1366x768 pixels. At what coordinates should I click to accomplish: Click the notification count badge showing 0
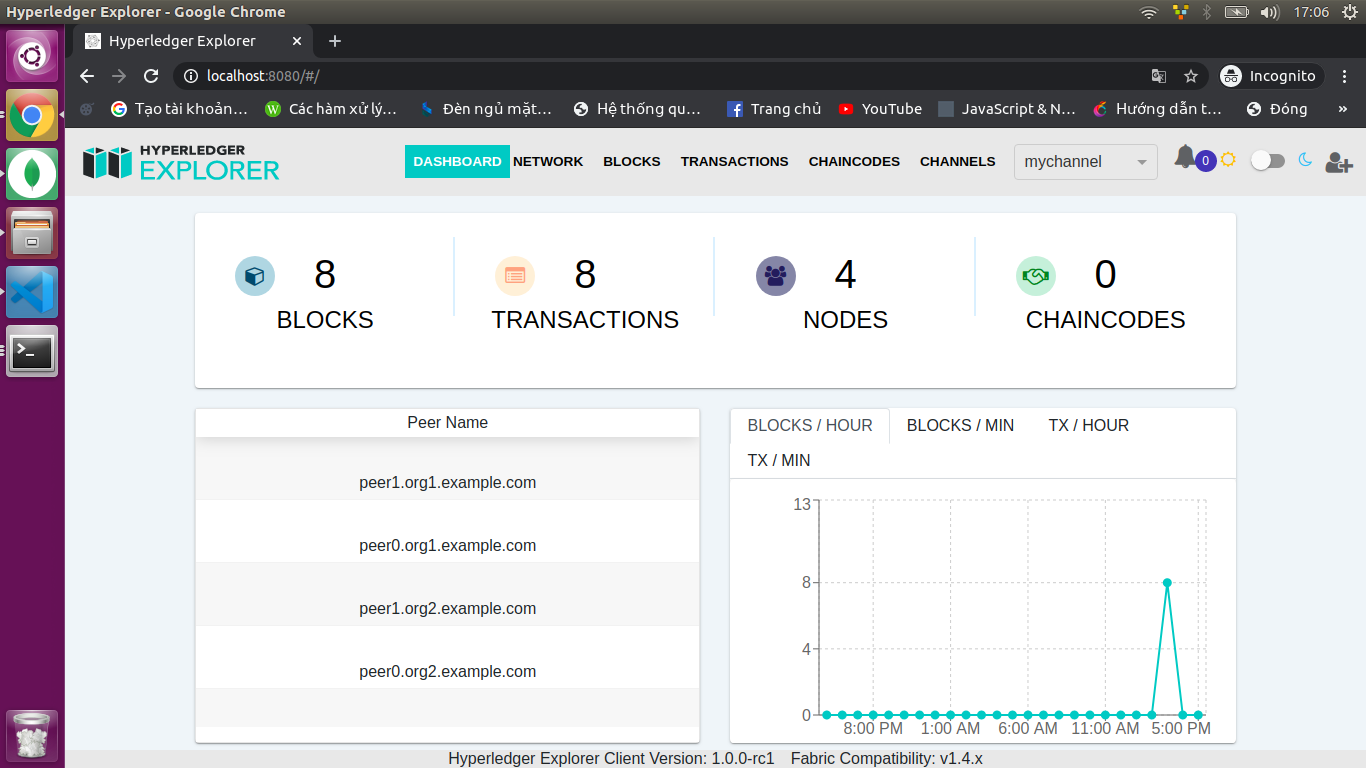pyautogui.click(x=1206, y=161)
